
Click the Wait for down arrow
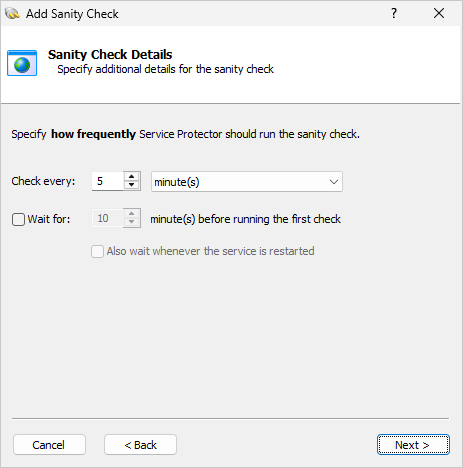[132, 222]
